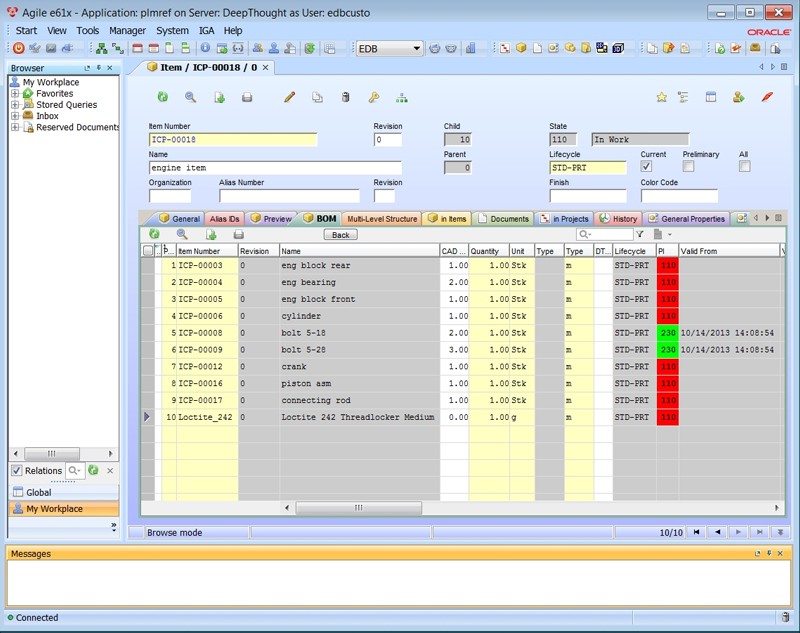Click the key icon in the item toolbar

(373, 97)
